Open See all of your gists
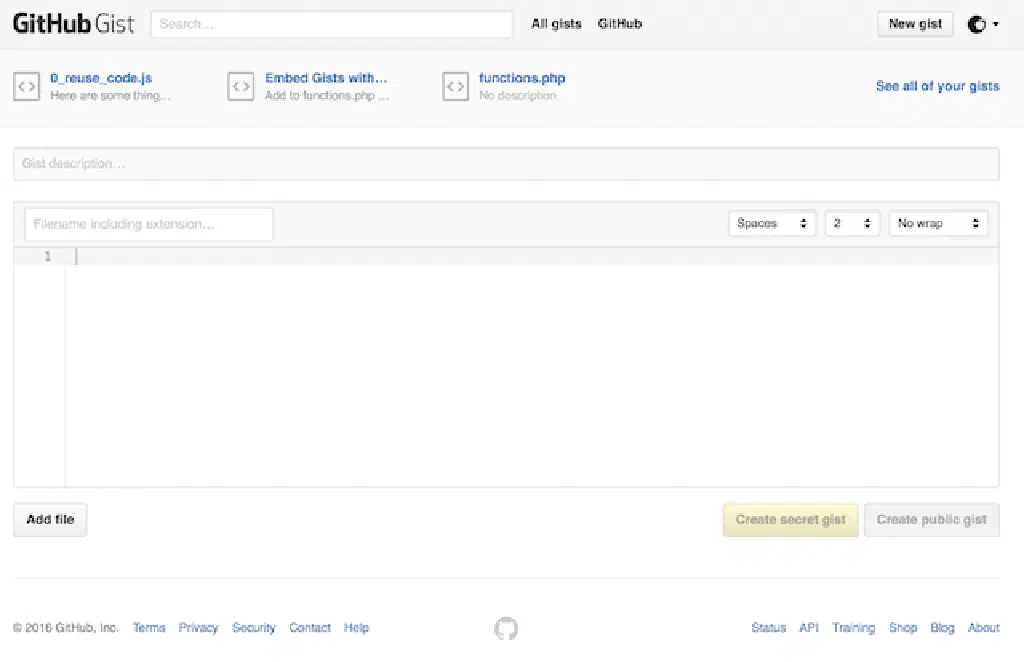 tap(937, 87)
